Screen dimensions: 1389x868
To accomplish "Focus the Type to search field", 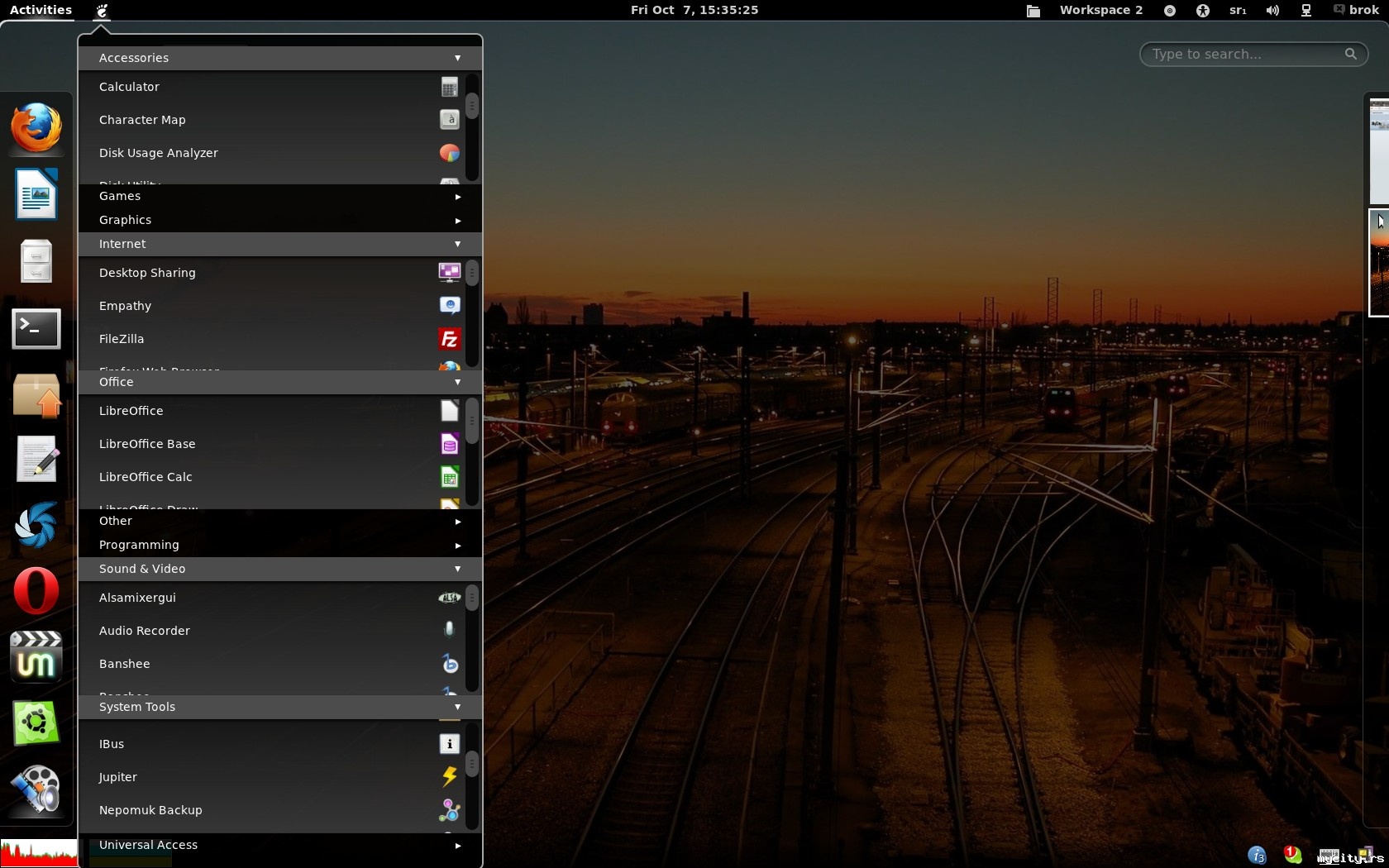I will tap(1253, 55).
